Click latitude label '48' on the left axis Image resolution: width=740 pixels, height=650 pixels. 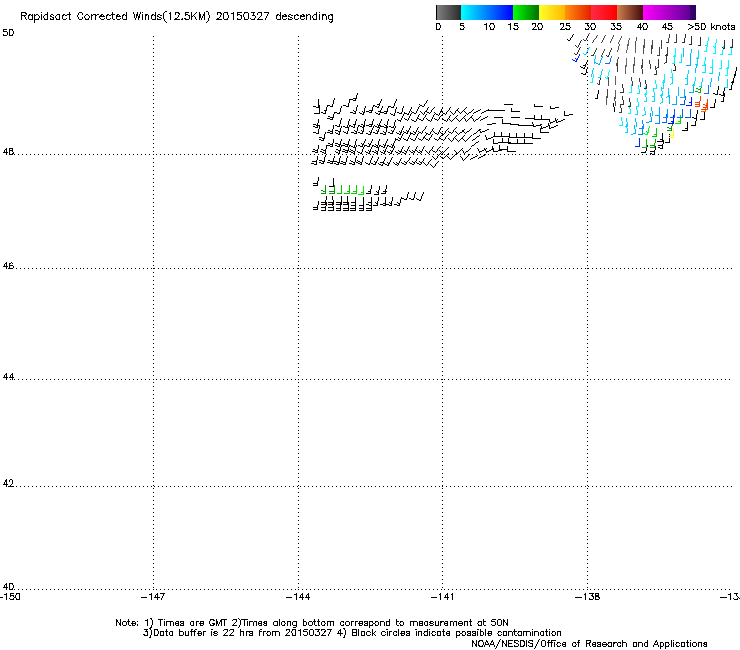(8, 152)
